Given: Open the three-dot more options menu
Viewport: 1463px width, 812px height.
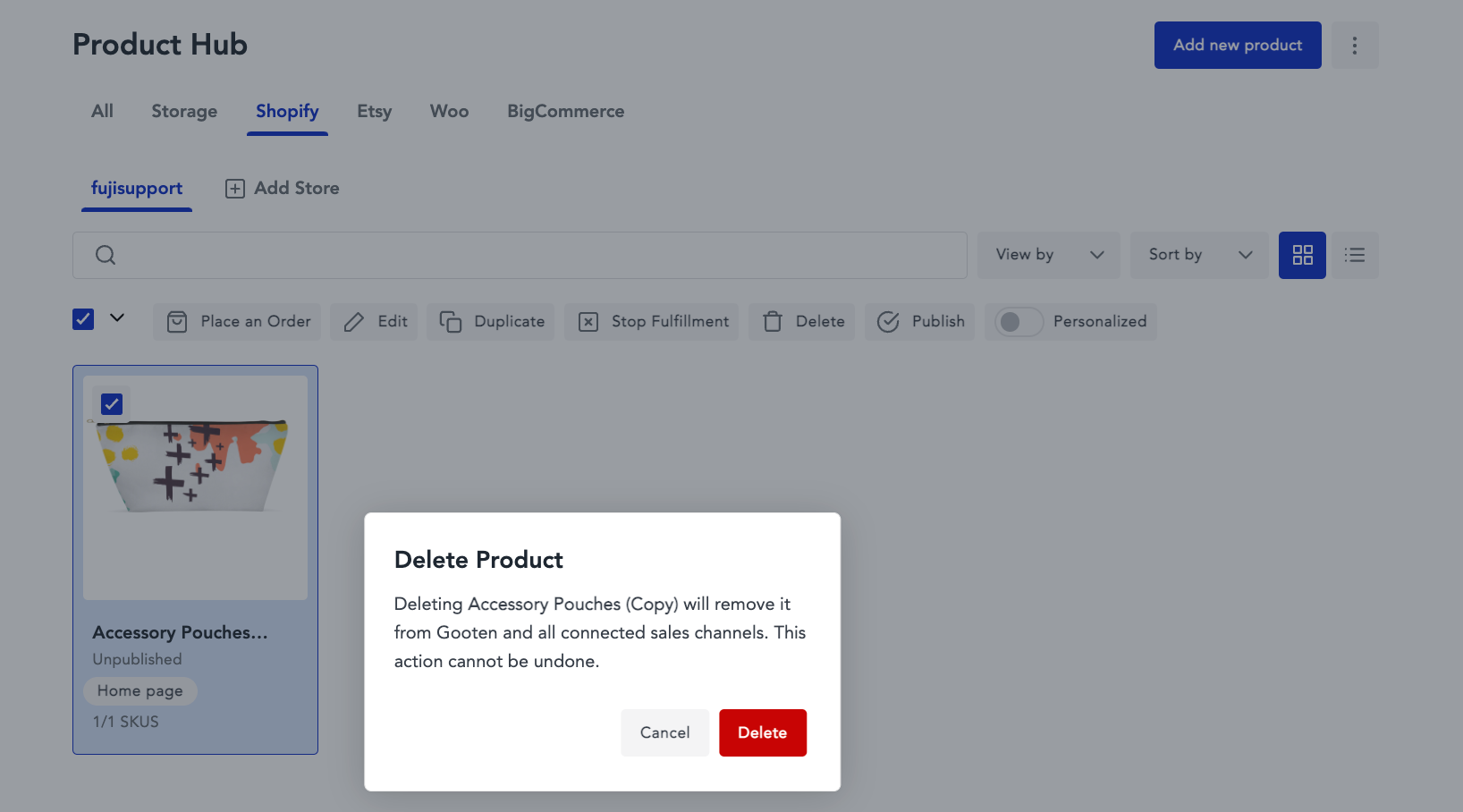Looking at the screenshot, I should point(1355,46).
